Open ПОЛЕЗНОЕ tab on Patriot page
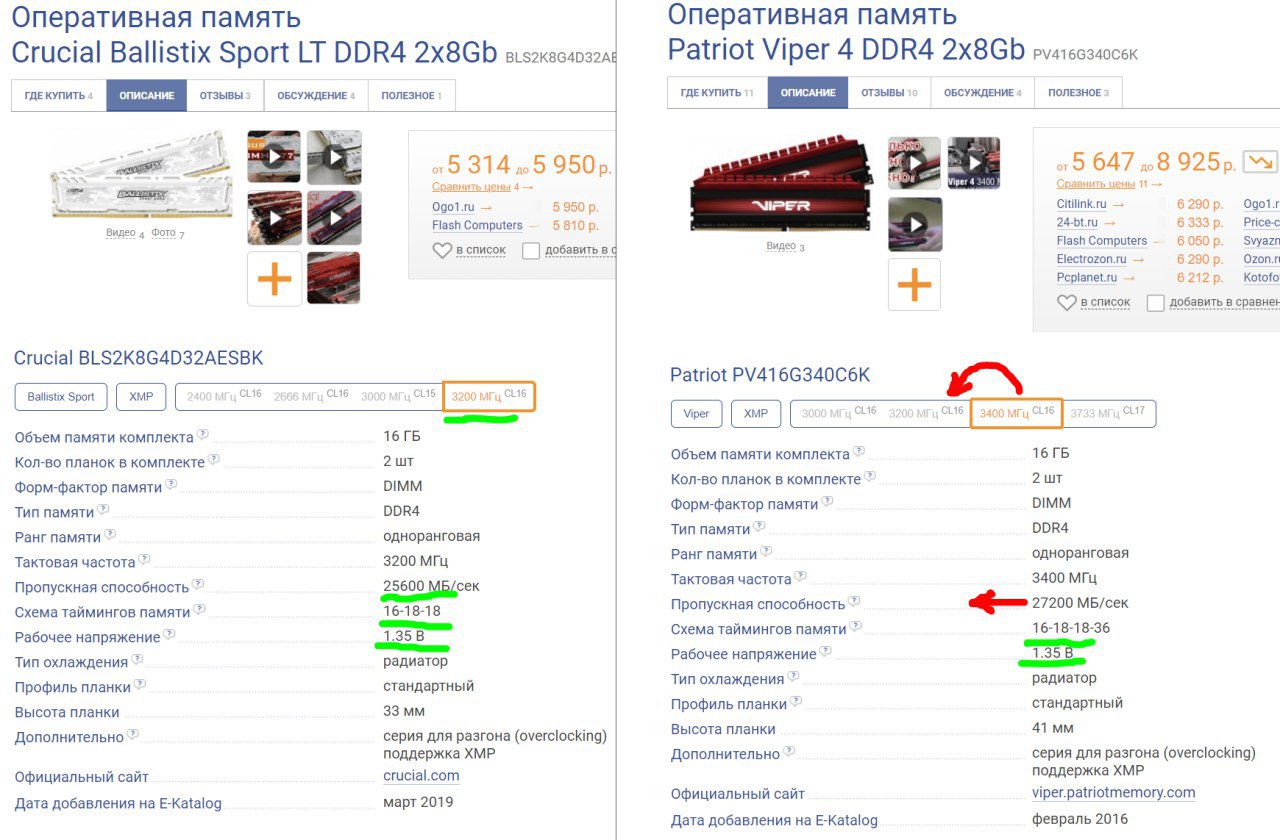Screen dimensions: 1280x840 [x=1079, y=93]
